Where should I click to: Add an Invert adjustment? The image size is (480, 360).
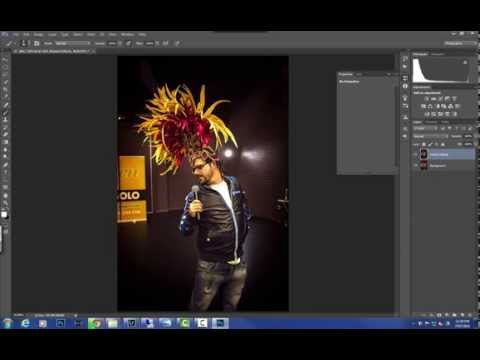tap(426, 114)
